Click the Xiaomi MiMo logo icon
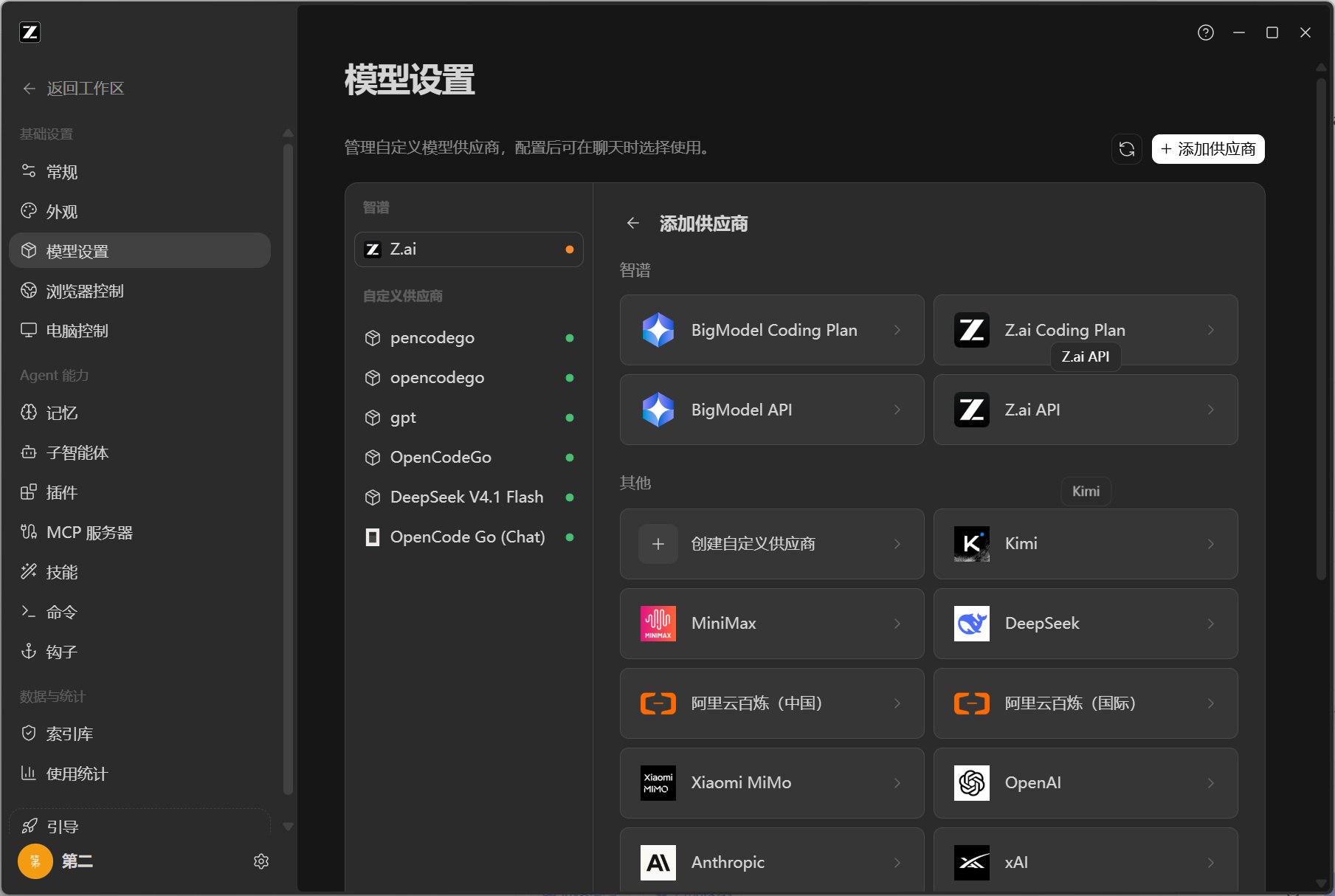This screenshot has width=1335, height=896. 658,783
